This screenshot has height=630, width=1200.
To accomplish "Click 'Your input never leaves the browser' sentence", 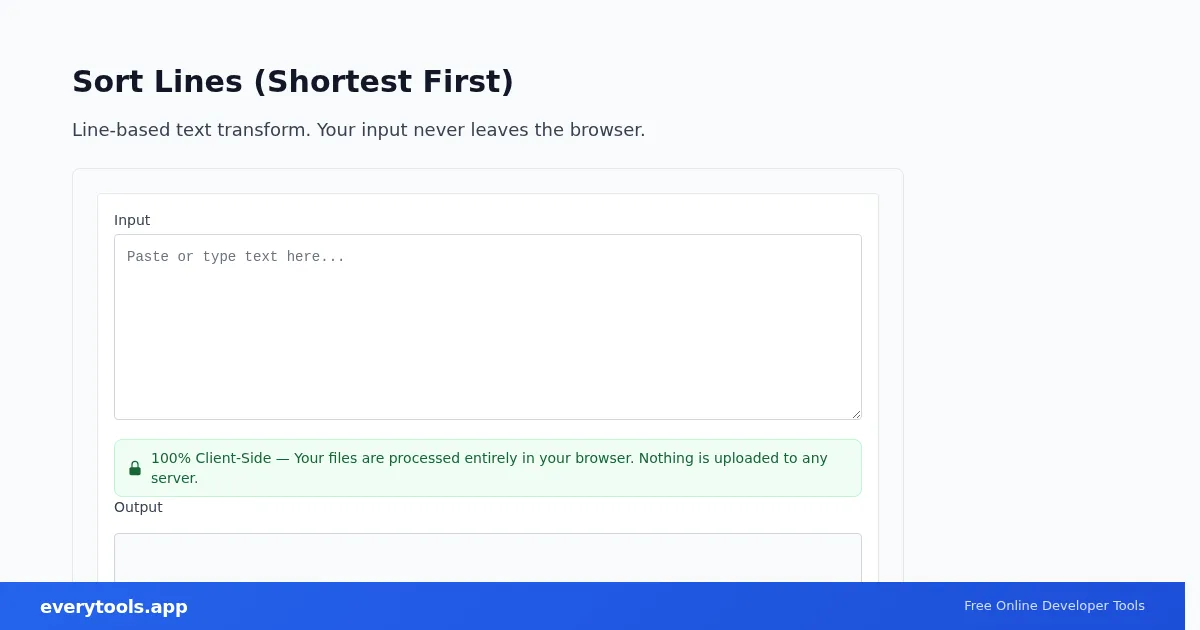I will coord(481,130).
